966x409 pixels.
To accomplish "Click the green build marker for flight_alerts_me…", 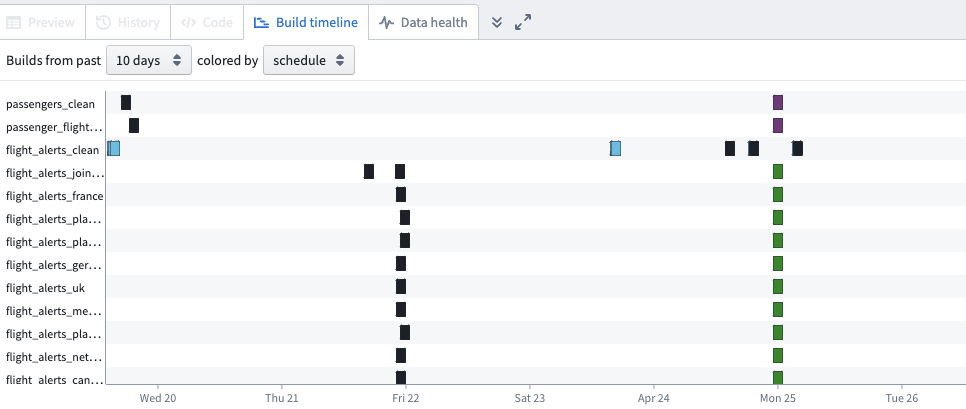I will point(777,310).
